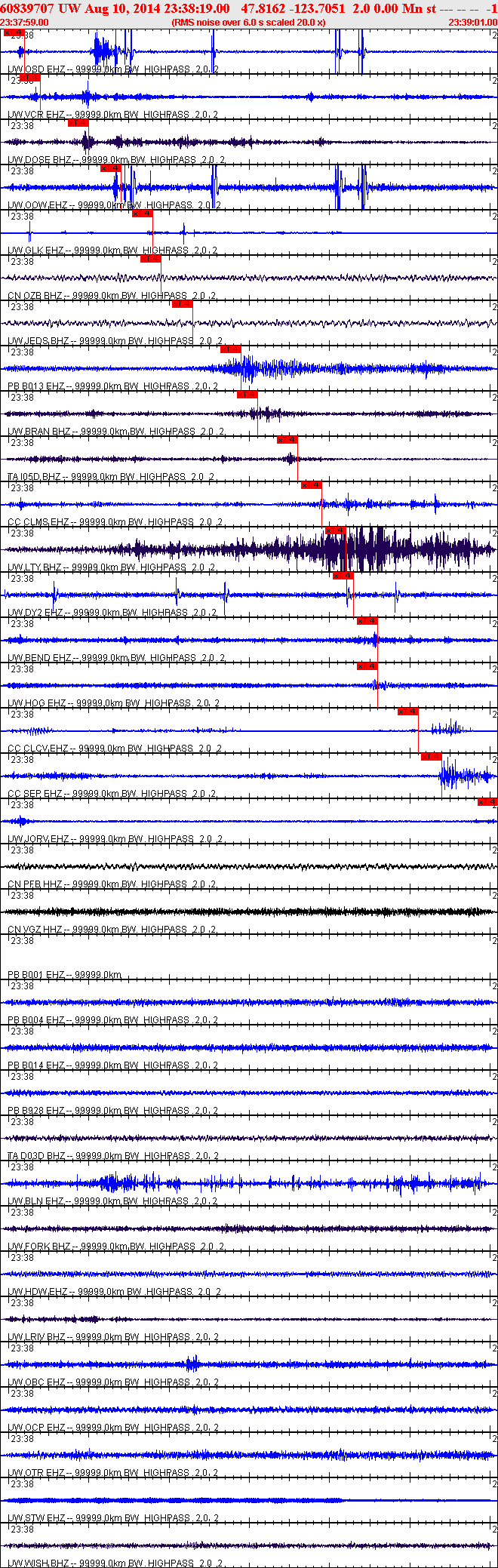
Task: Click the CC SEP EHZ label
Action: [35, 794]
